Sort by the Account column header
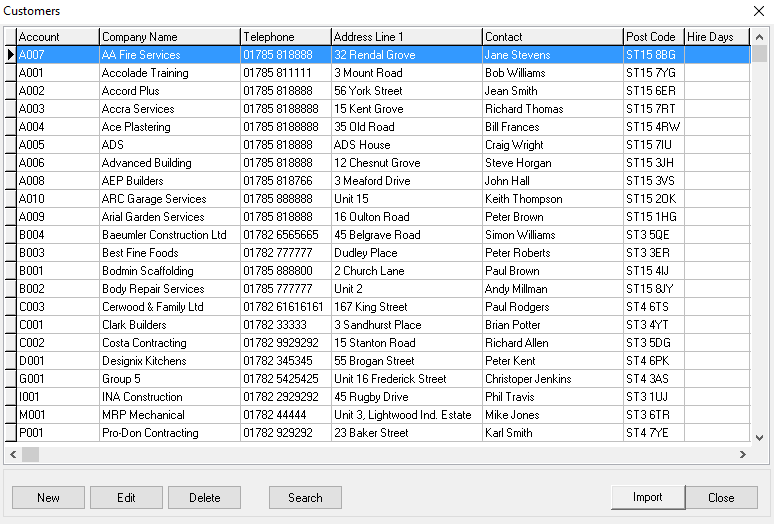The image size is (774, 524). pos(58,37)
